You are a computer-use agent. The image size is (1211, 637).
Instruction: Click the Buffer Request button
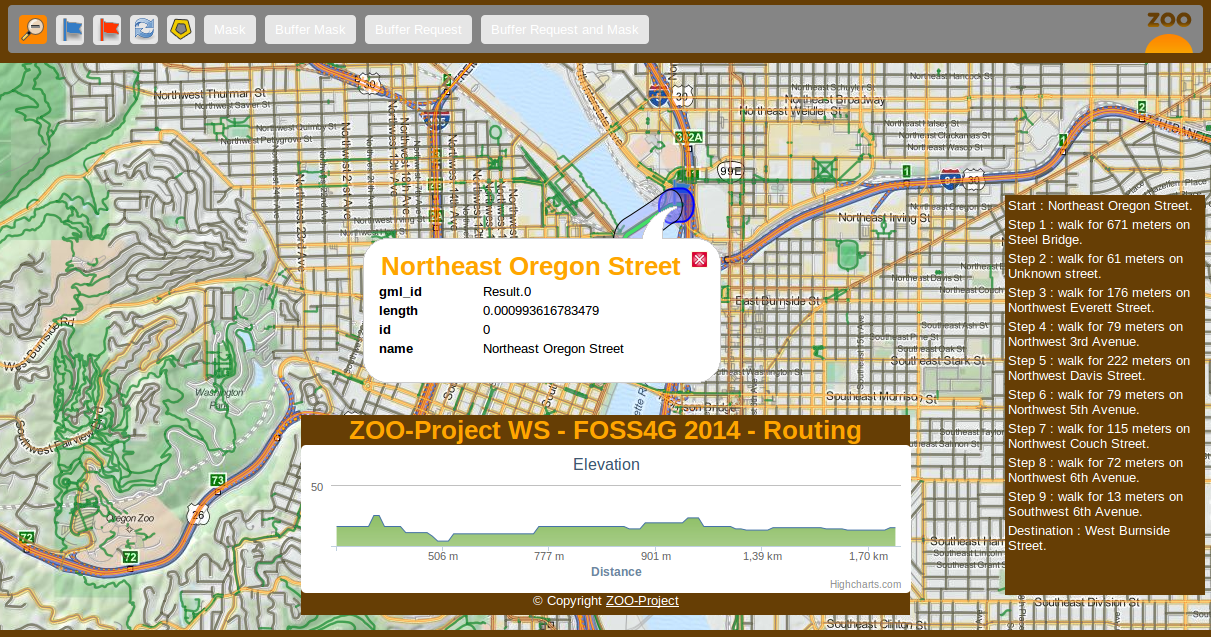pyautogui.click(x=418, y=30)
